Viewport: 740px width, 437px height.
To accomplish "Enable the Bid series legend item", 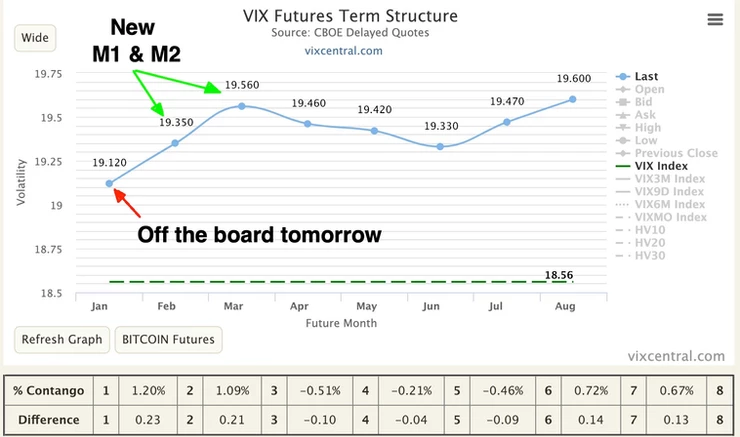I will pyautogui.click(x=643, y=102).
